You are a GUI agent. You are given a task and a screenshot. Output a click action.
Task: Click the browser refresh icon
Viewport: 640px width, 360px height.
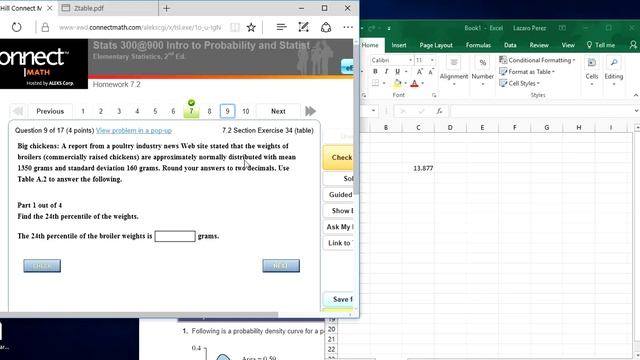(x=16, y=27)
